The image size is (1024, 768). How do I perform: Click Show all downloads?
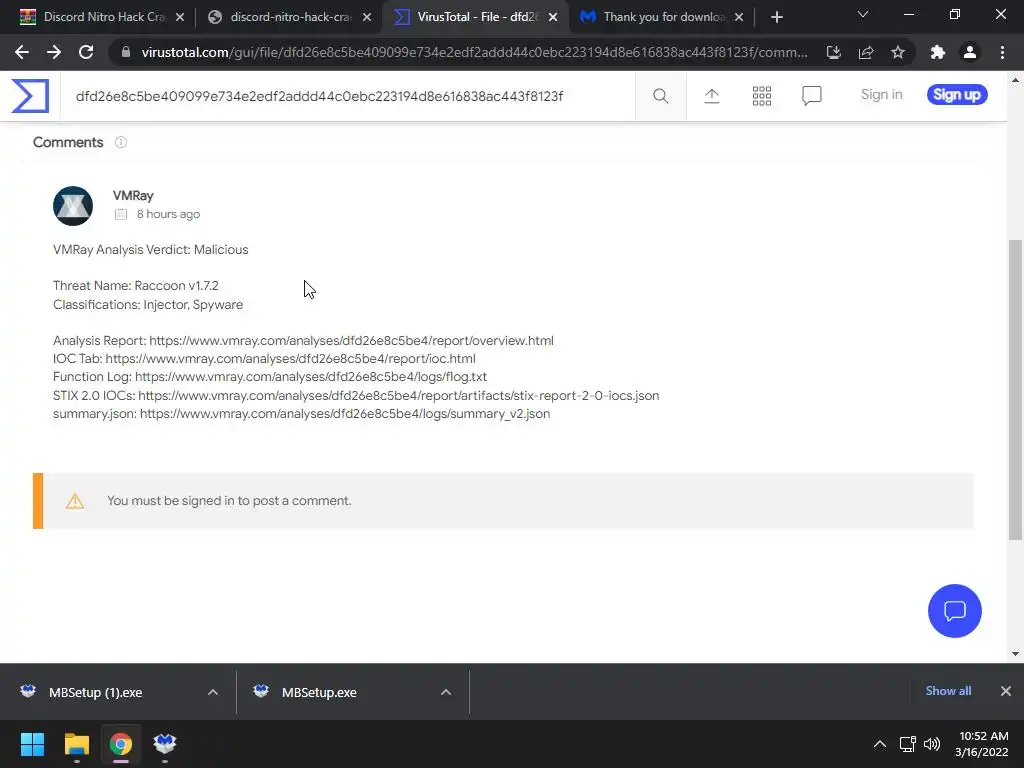click(948, 691)
